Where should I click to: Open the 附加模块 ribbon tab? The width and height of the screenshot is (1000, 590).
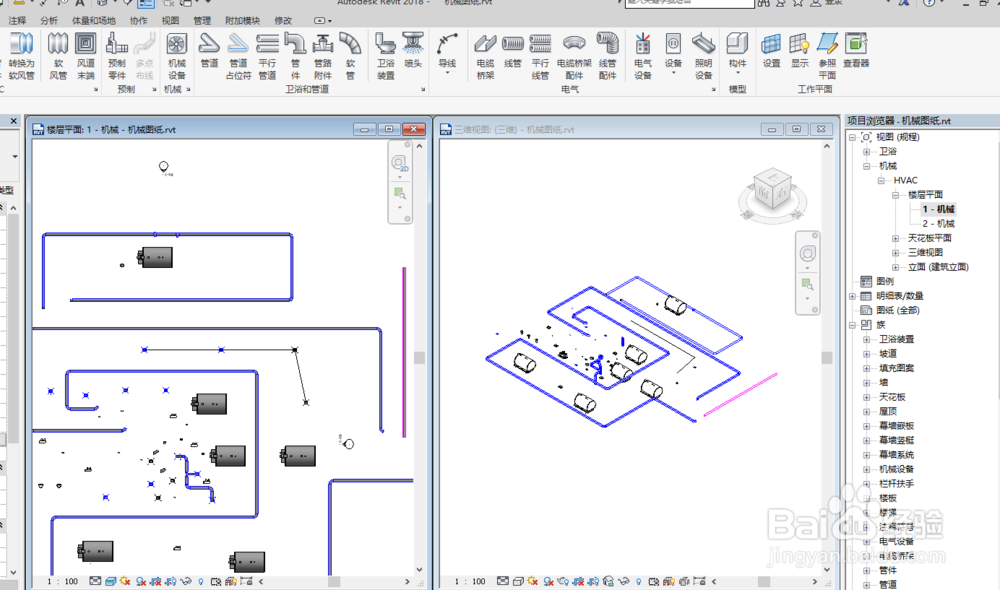[242, 21]
